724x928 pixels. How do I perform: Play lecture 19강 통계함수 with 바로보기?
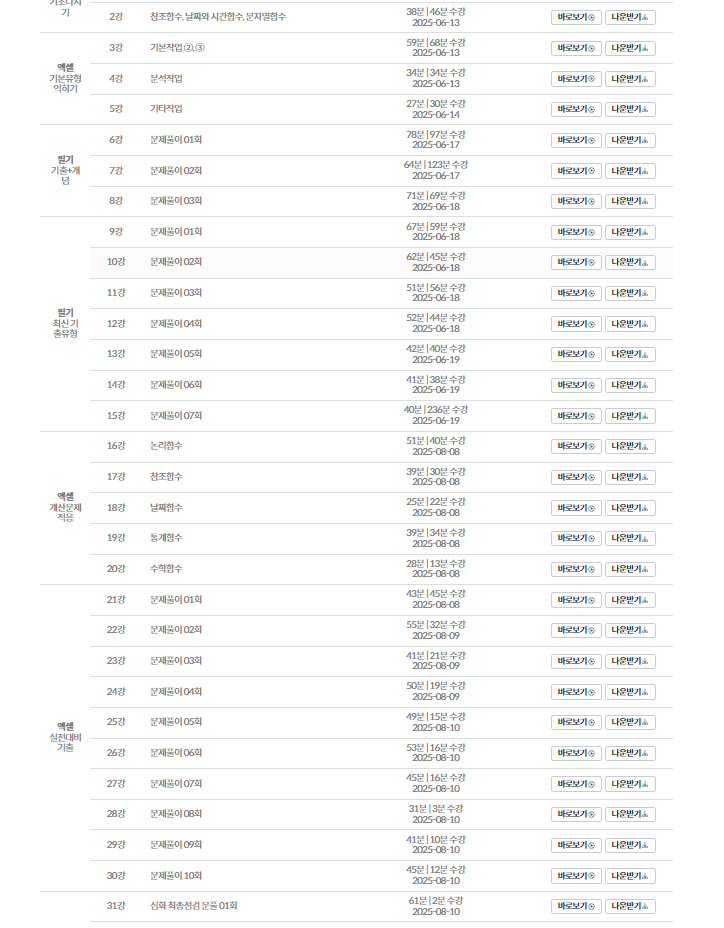[x=576, y=538]
